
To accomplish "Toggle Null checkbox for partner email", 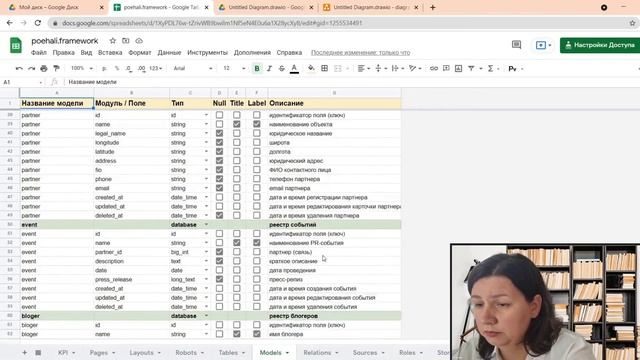I will pos(219,188).
